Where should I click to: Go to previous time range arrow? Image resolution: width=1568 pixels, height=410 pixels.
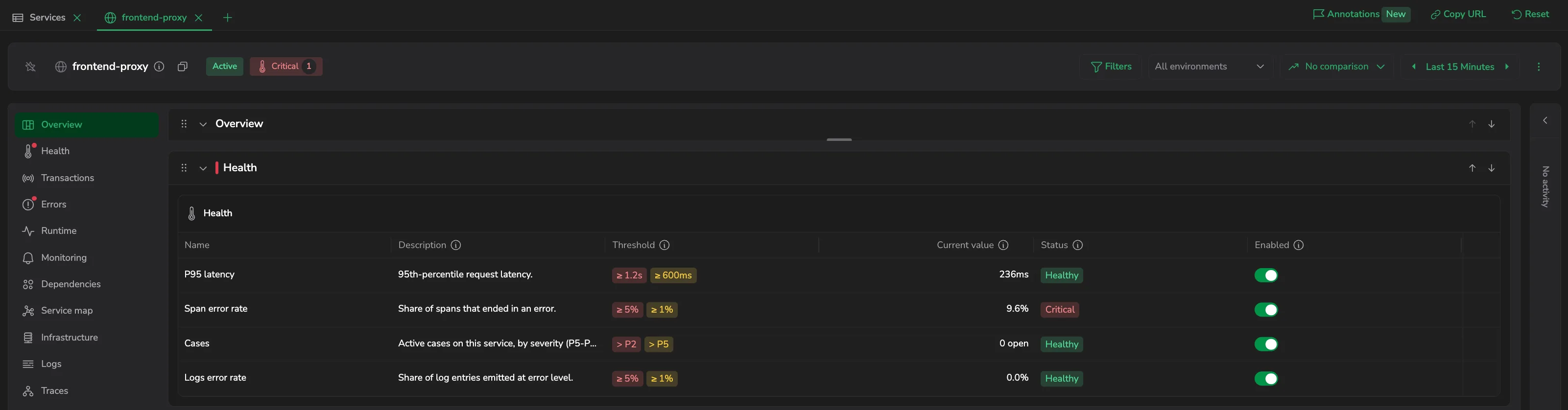click(1413, 67)
